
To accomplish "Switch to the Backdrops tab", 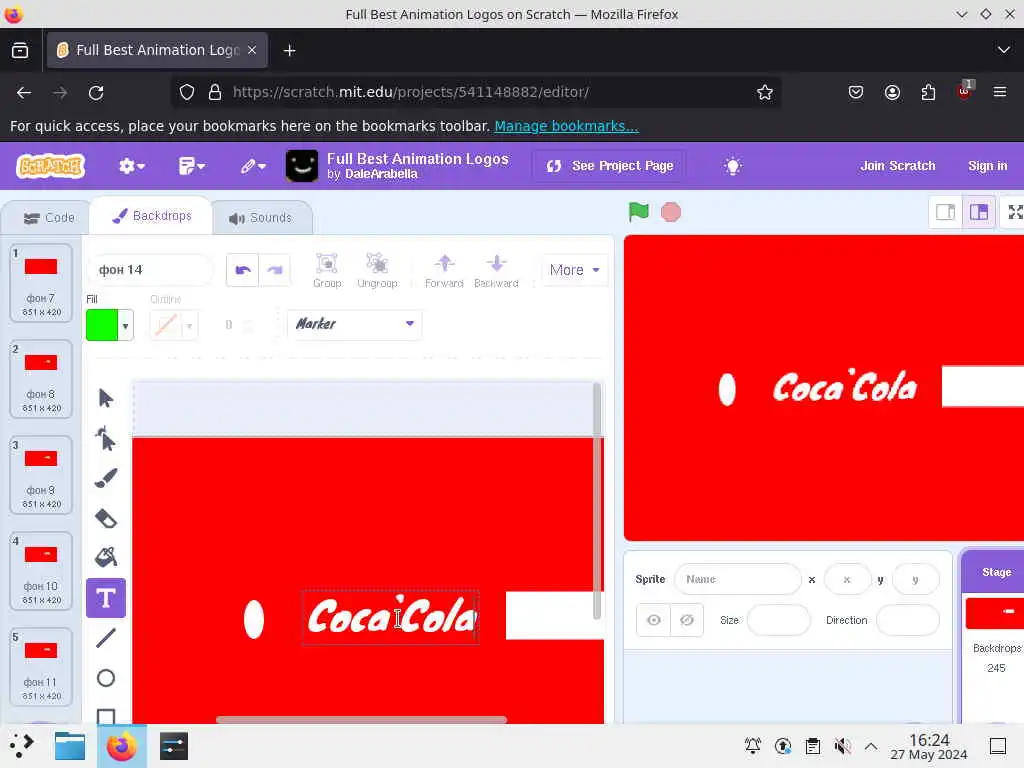I will [152, 216].
